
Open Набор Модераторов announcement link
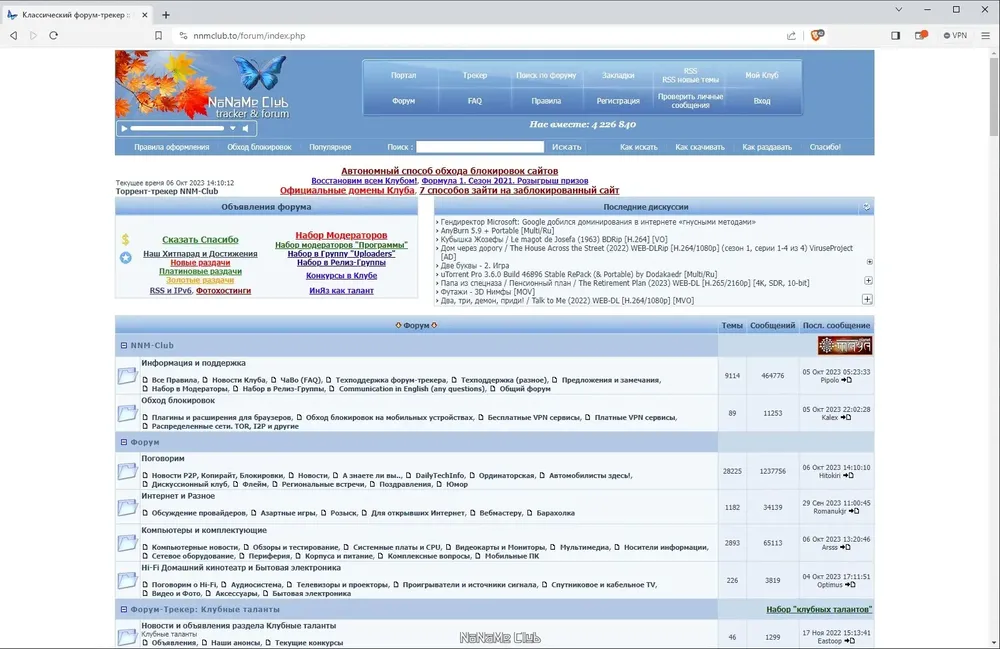click(x=341, y=235)
